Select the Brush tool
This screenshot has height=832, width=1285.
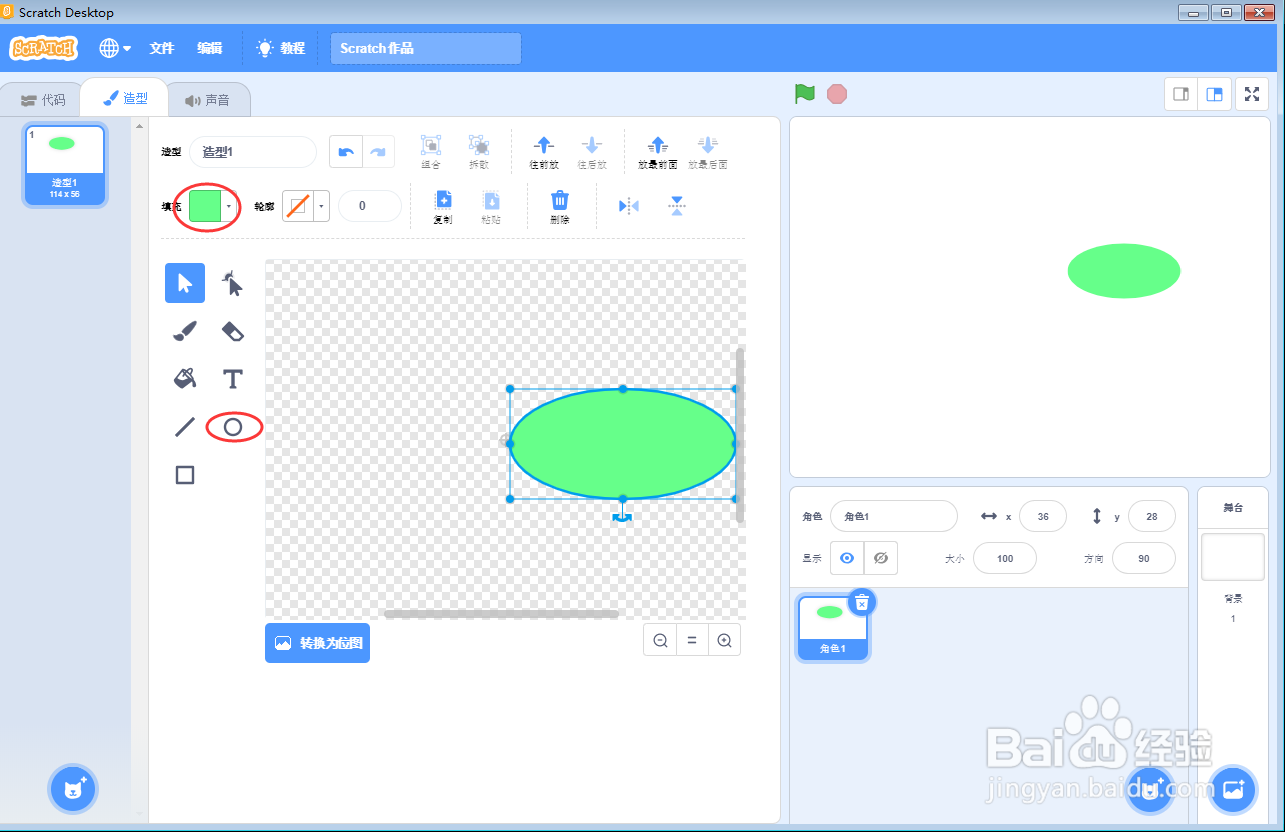[185, 331]
